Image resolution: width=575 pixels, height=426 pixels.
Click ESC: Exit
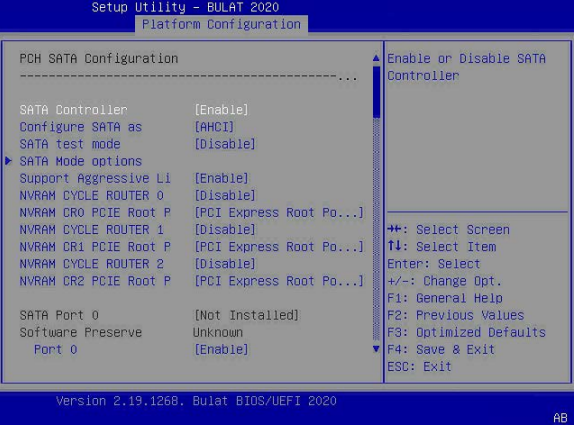[420, 366]
